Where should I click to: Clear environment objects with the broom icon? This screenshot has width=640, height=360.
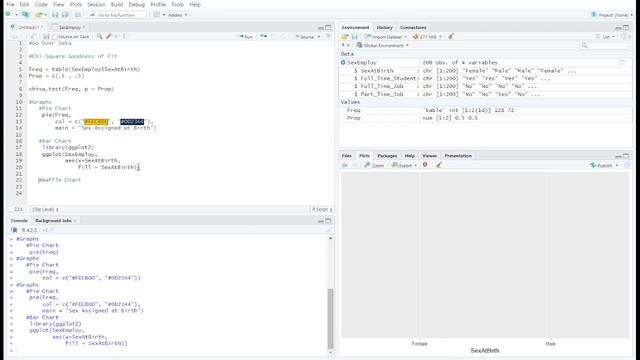[x=451, y=37]
